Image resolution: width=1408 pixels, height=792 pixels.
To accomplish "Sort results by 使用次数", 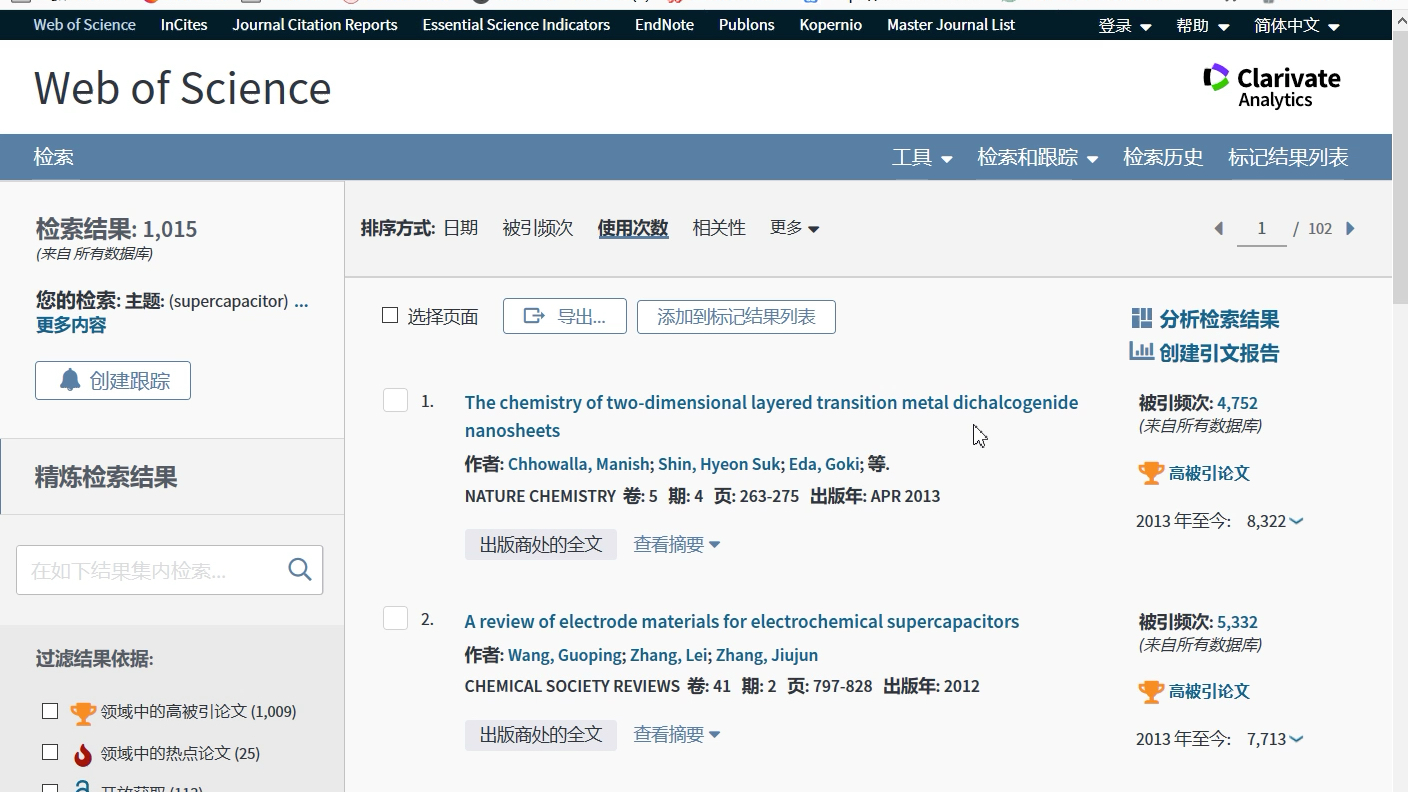I will [633, 228].
